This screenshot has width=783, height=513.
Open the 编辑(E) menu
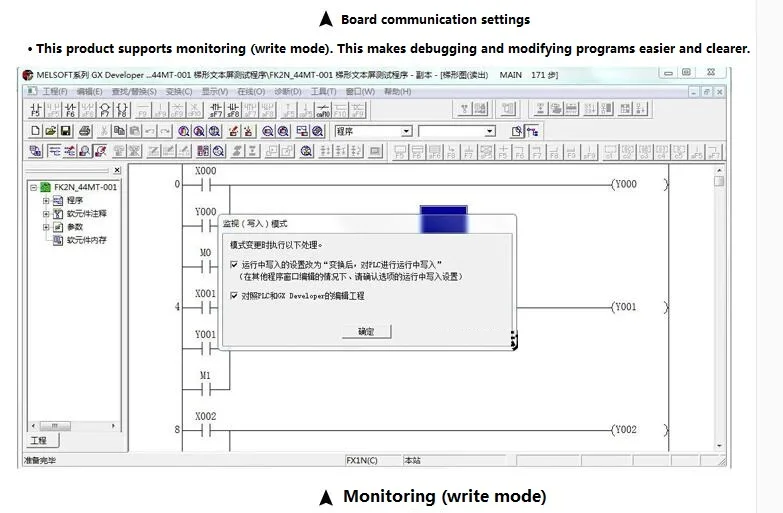coord(89,91)
